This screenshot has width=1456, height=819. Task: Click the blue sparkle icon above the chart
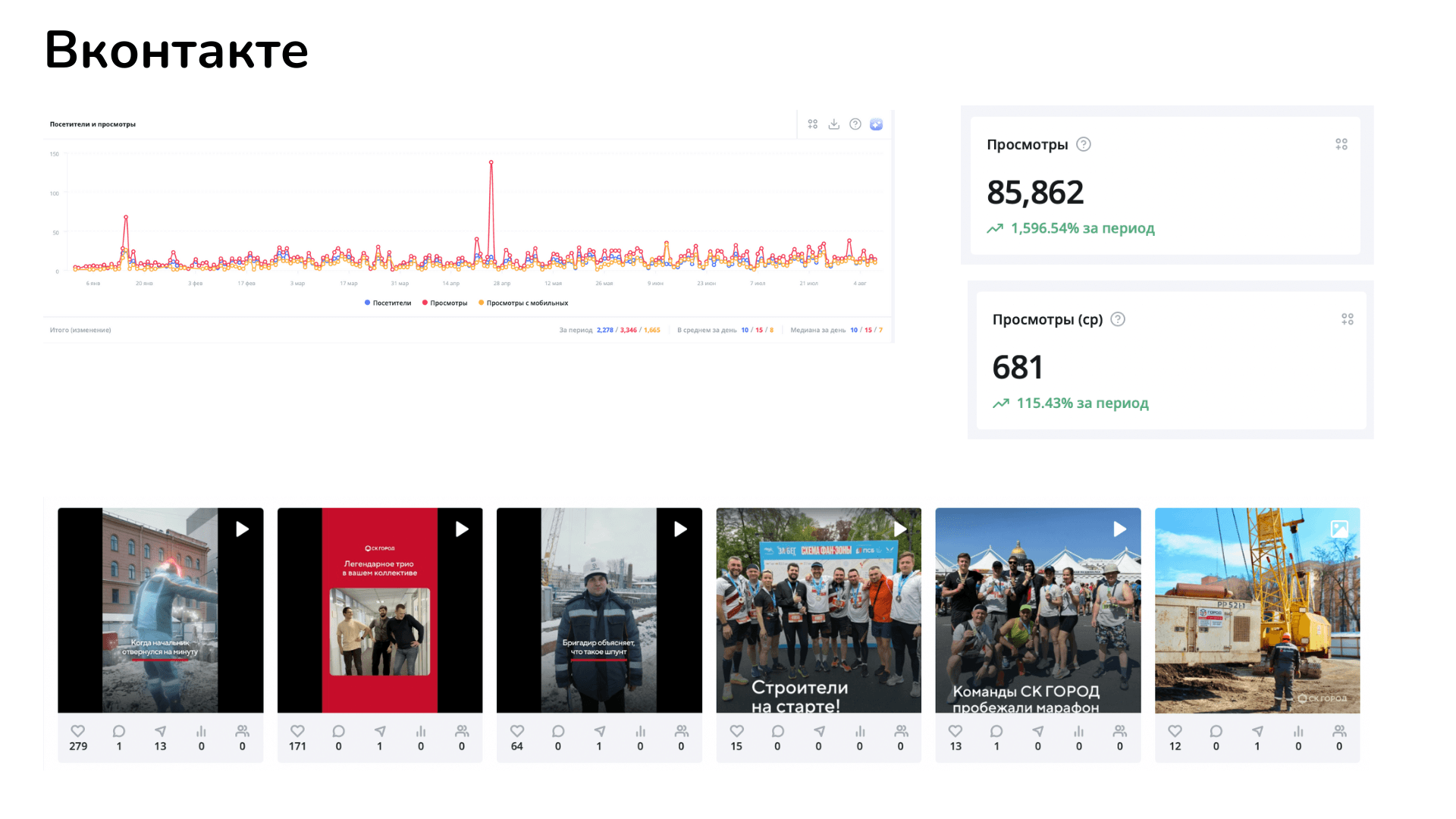pos(876,124)
